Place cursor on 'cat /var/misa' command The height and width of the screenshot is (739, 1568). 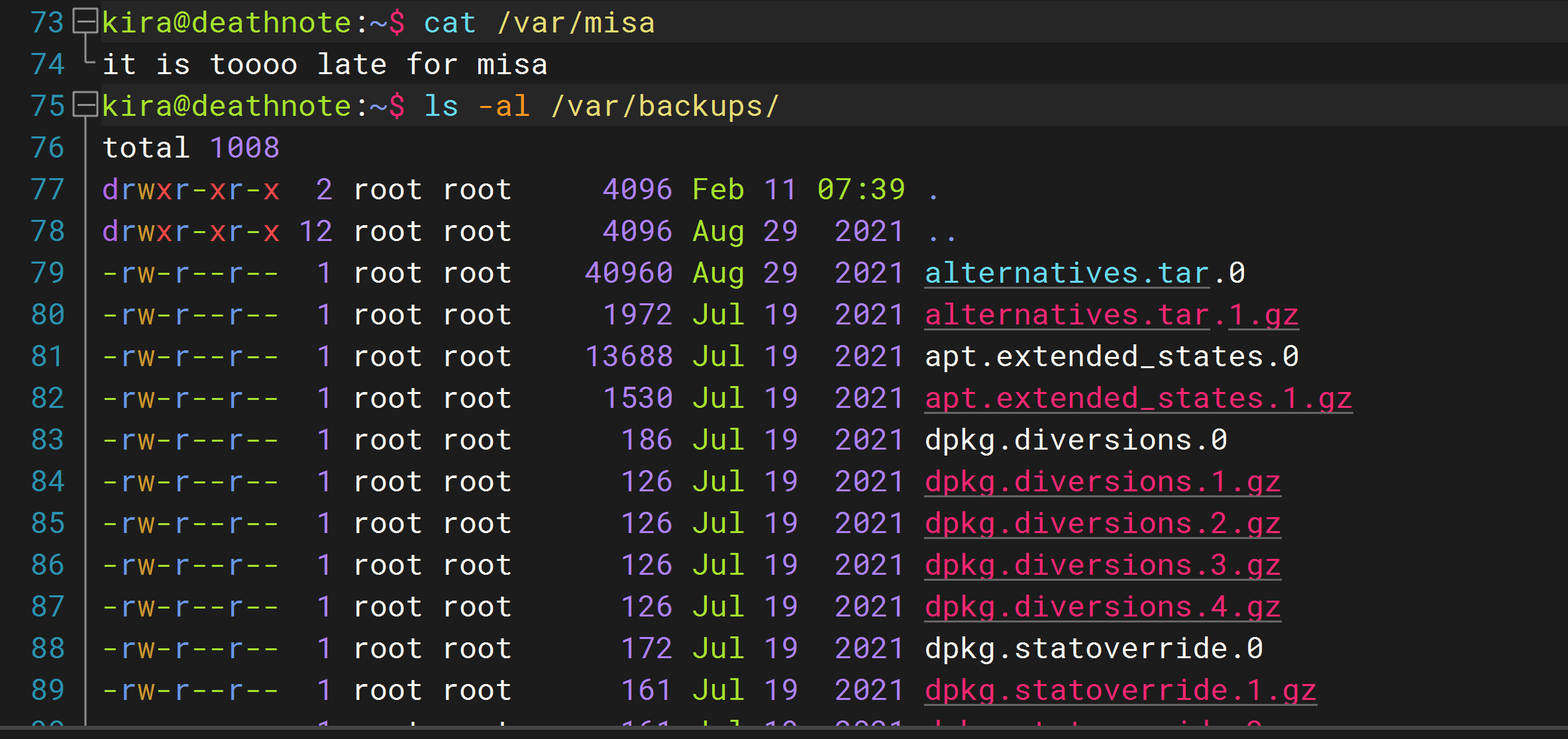click(539, 23)
